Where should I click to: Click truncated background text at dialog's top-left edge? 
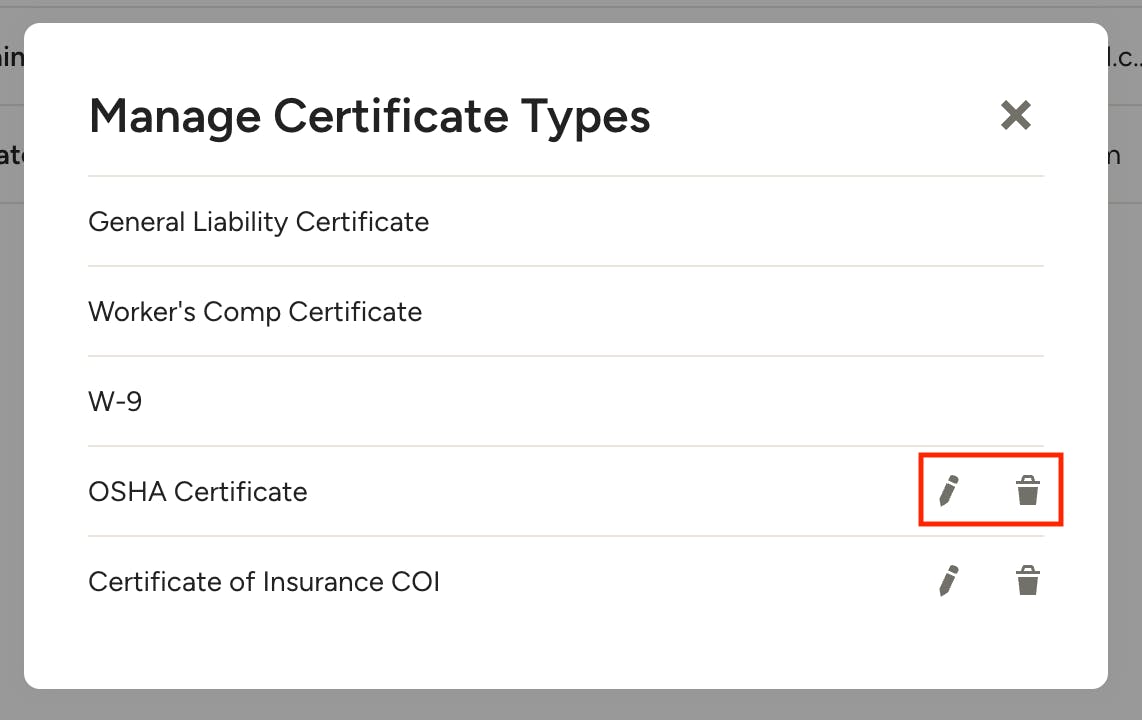click(x=11, y=58)
